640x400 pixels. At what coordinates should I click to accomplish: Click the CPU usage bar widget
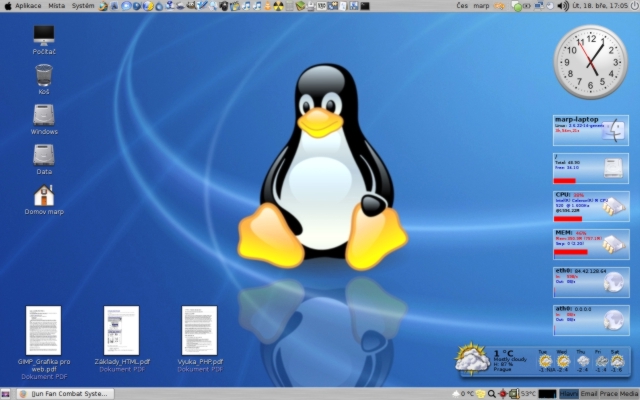tap(591, 207)
